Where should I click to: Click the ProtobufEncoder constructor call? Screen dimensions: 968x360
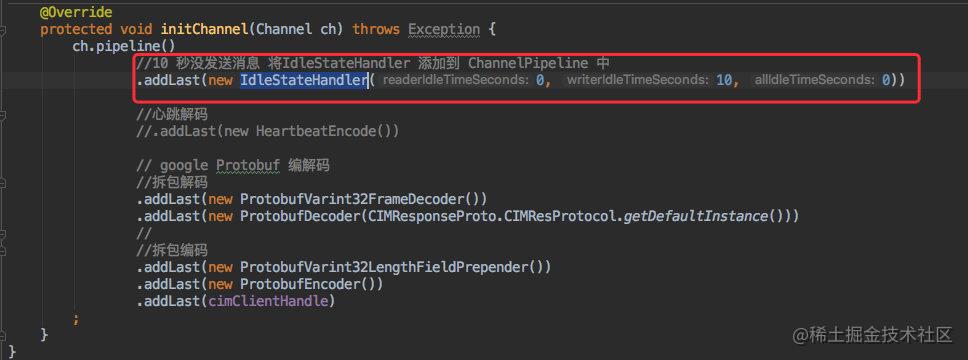pos(304,285)
